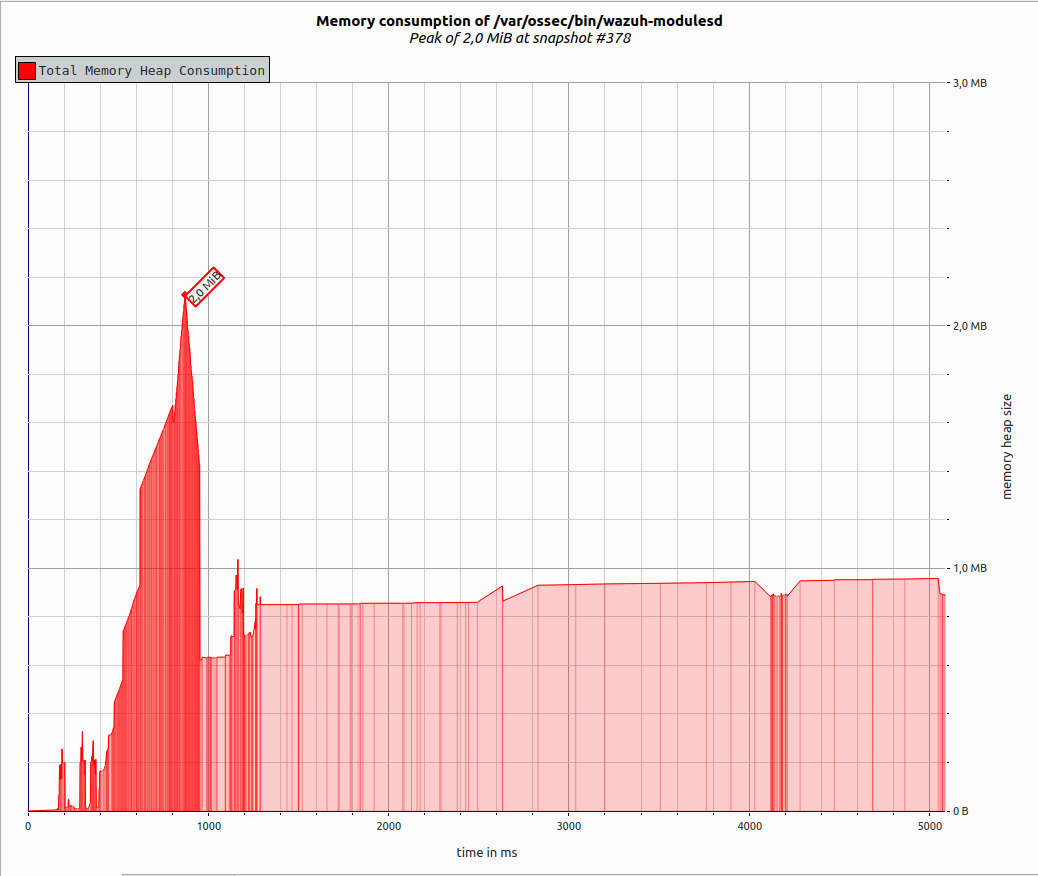The height and width of the screenshot is (876, 1038).
Task: Click the chart title Memory consumption of wazuh-modulesd
Action: [519, 20]
